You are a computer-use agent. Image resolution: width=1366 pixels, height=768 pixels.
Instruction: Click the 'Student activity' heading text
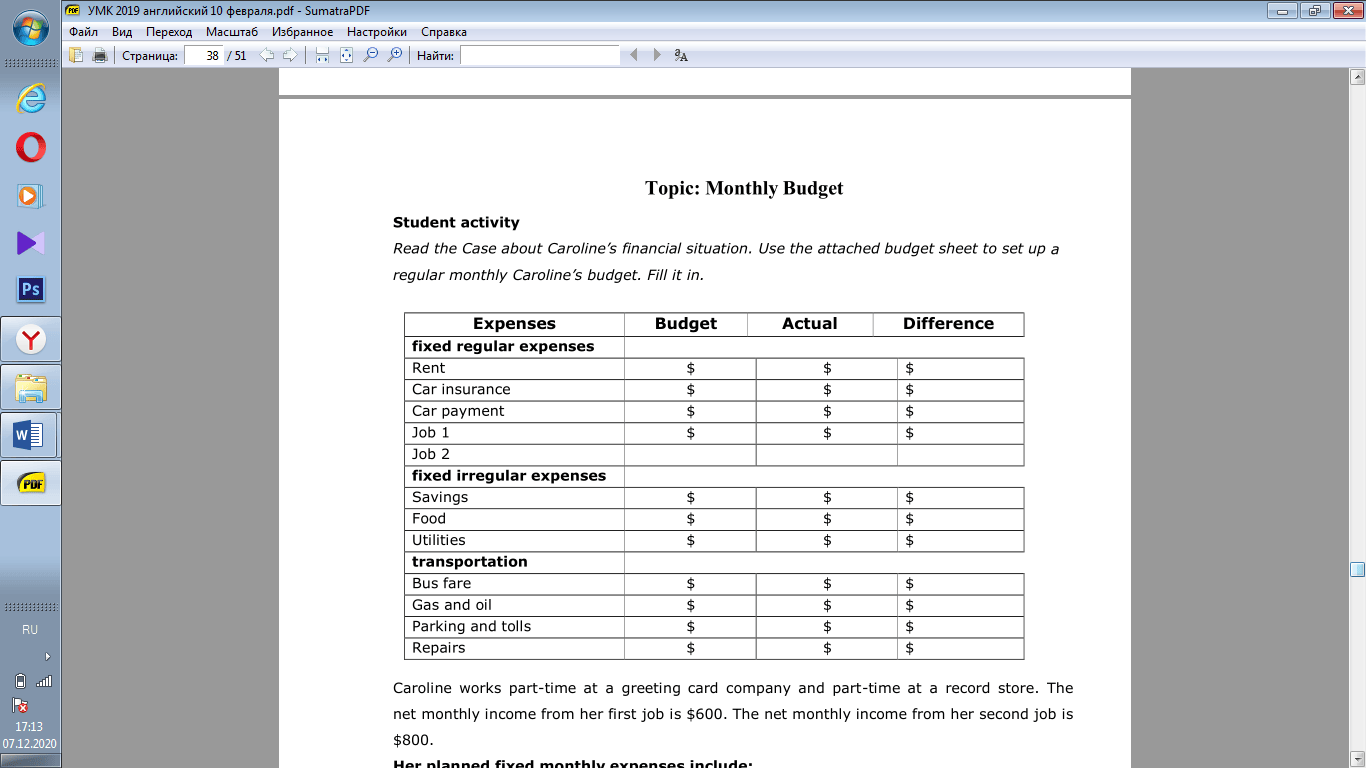point(456,223)
